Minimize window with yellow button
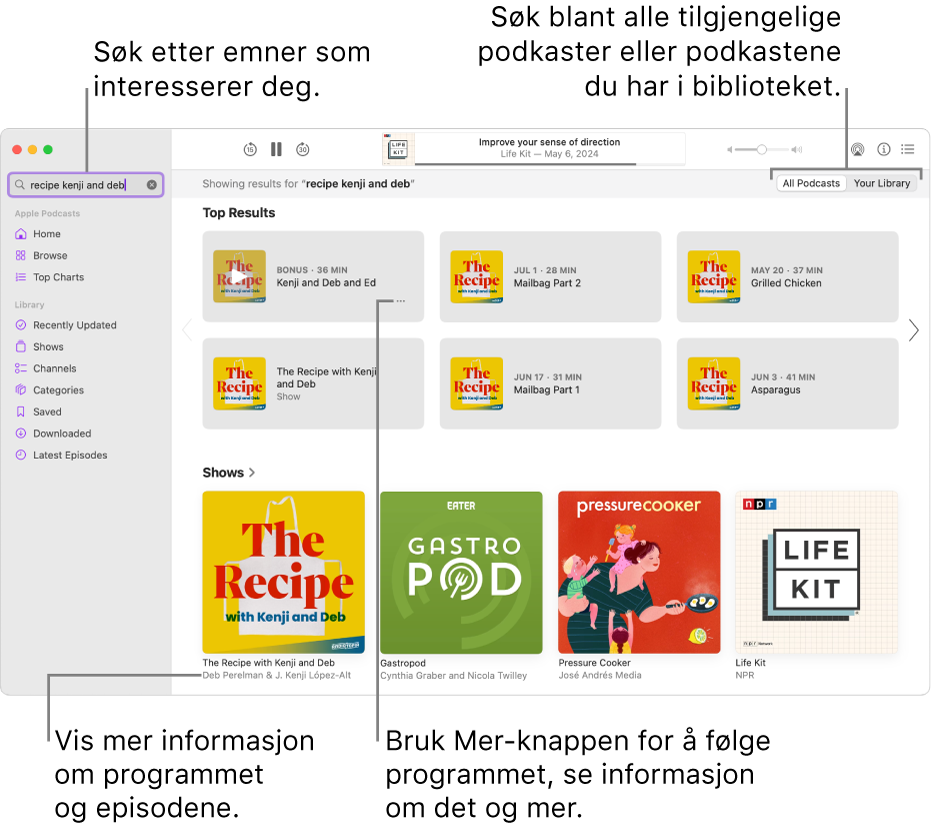The height and width of the screenshot is (830, 931). (x=33, y=150)
